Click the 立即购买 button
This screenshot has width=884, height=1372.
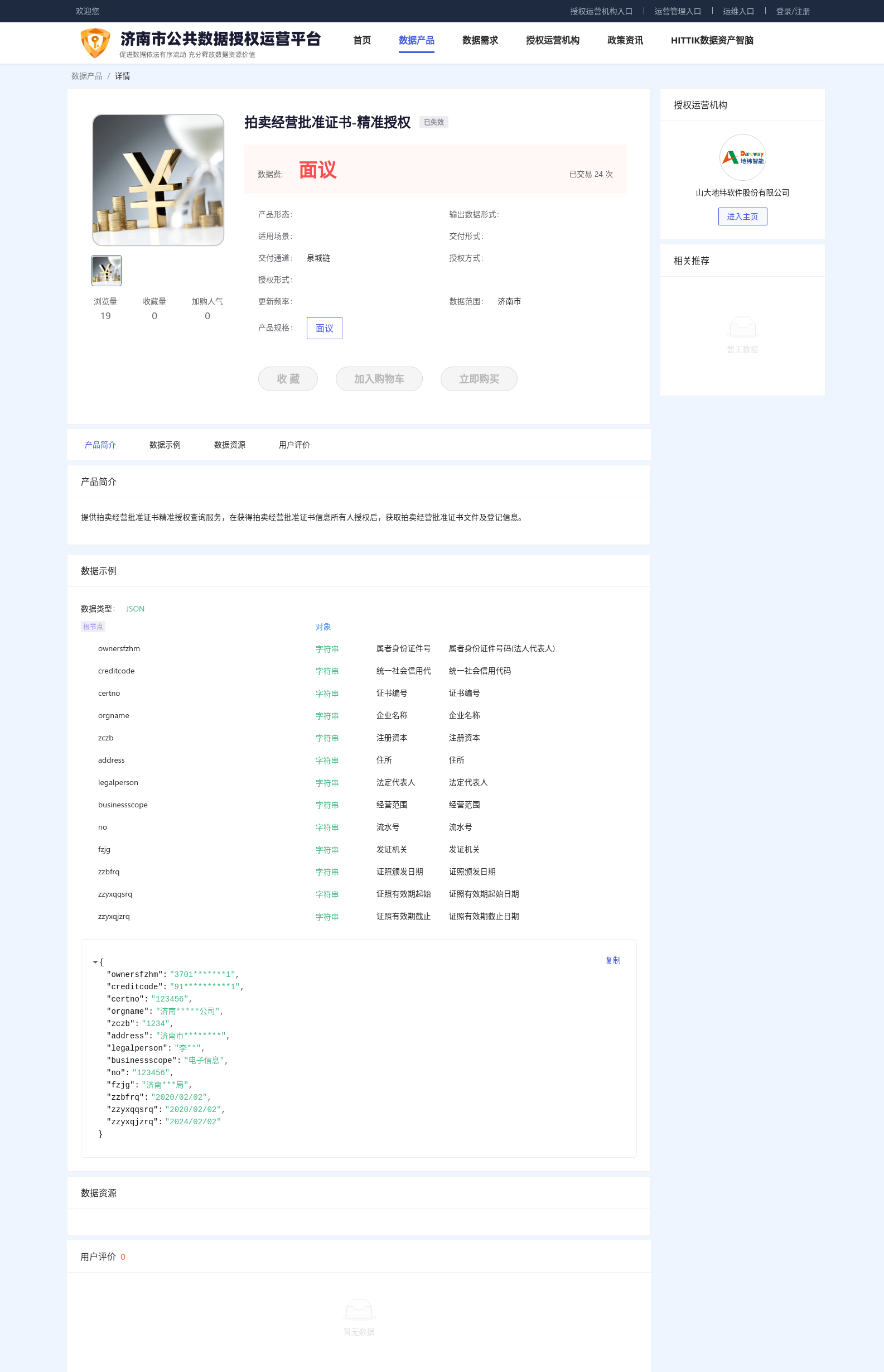click(479, 378)
